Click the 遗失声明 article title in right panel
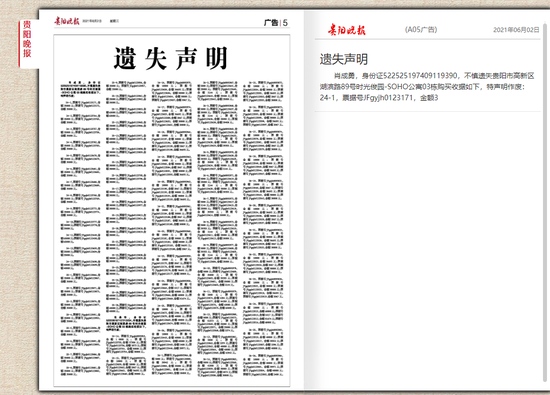 click(343, 59)
